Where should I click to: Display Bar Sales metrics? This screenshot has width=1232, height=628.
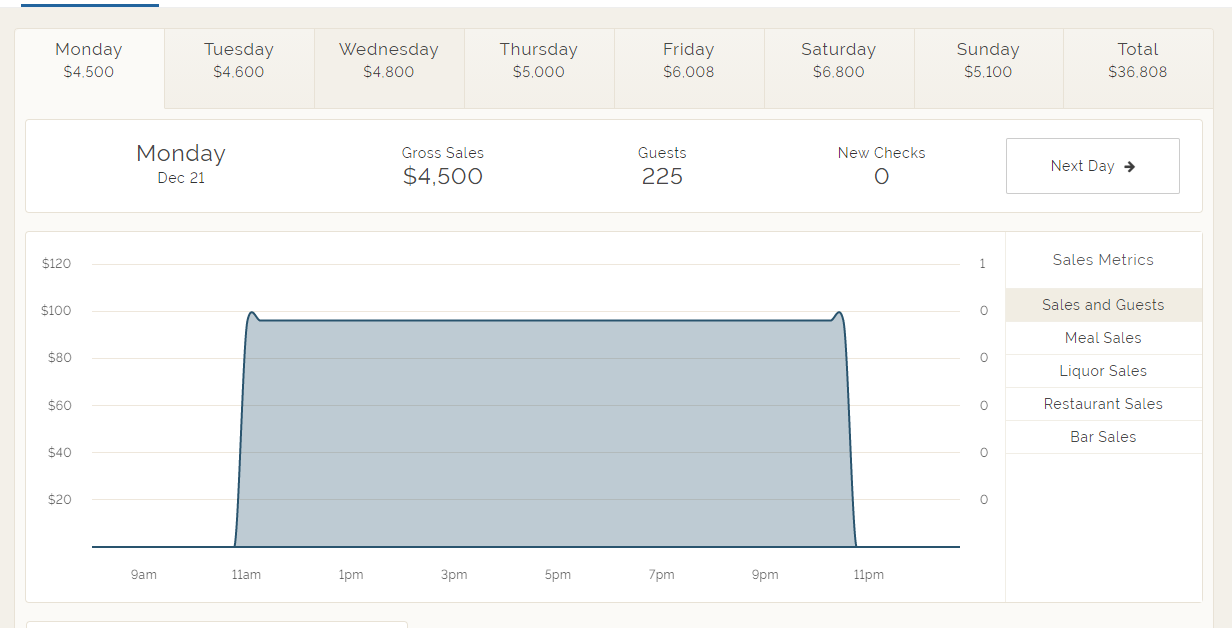click(x=1102, y=436)
